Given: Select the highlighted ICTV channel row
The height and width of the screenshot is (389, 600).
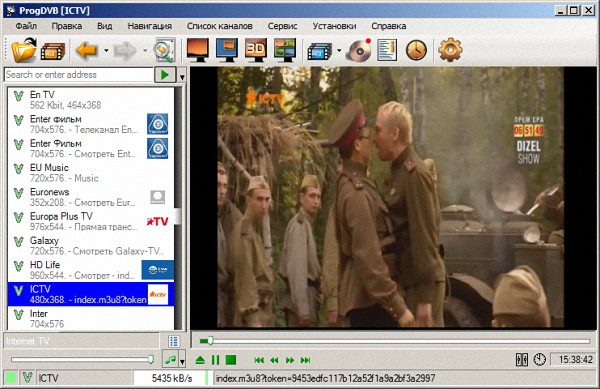Looking at the screenshot, I should pyautogui.click(x=91, y=294).
